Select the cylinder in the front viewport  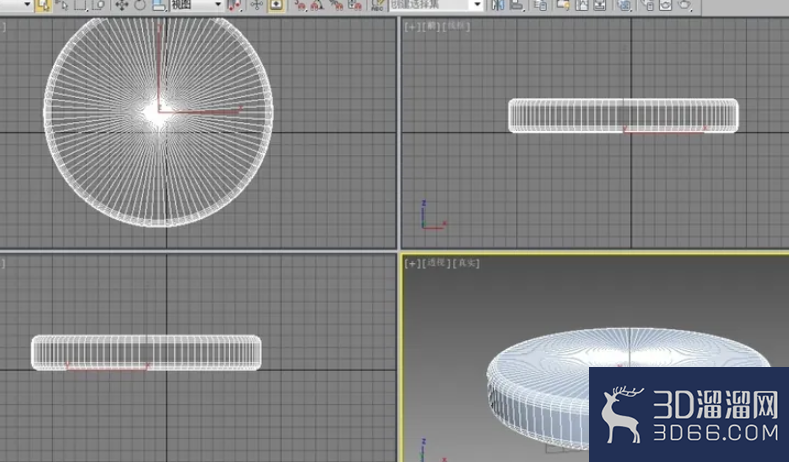pos(623,115)
